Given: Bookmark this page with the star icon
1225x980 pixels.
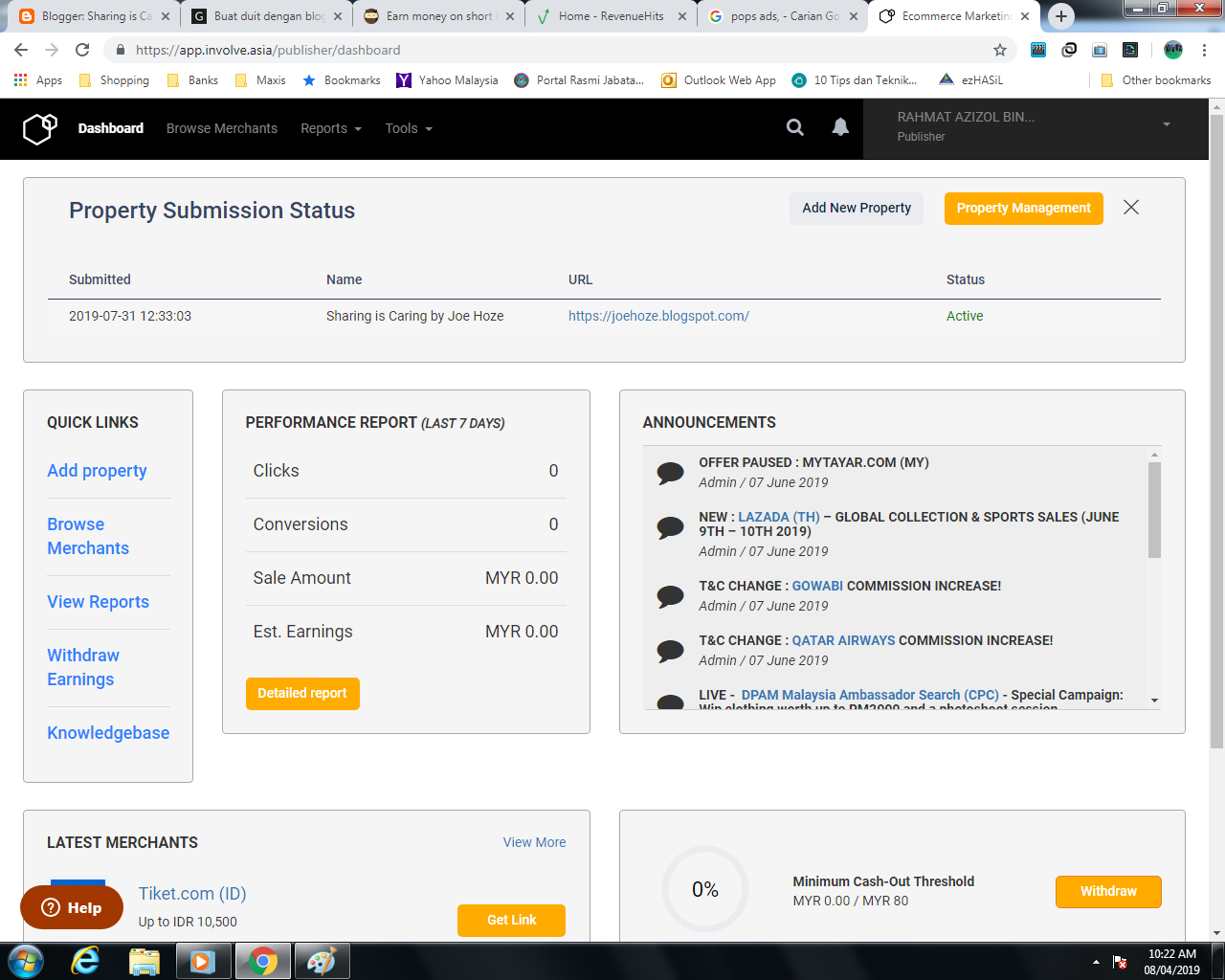Looking at the screenshot, I should coord(1000,50).
